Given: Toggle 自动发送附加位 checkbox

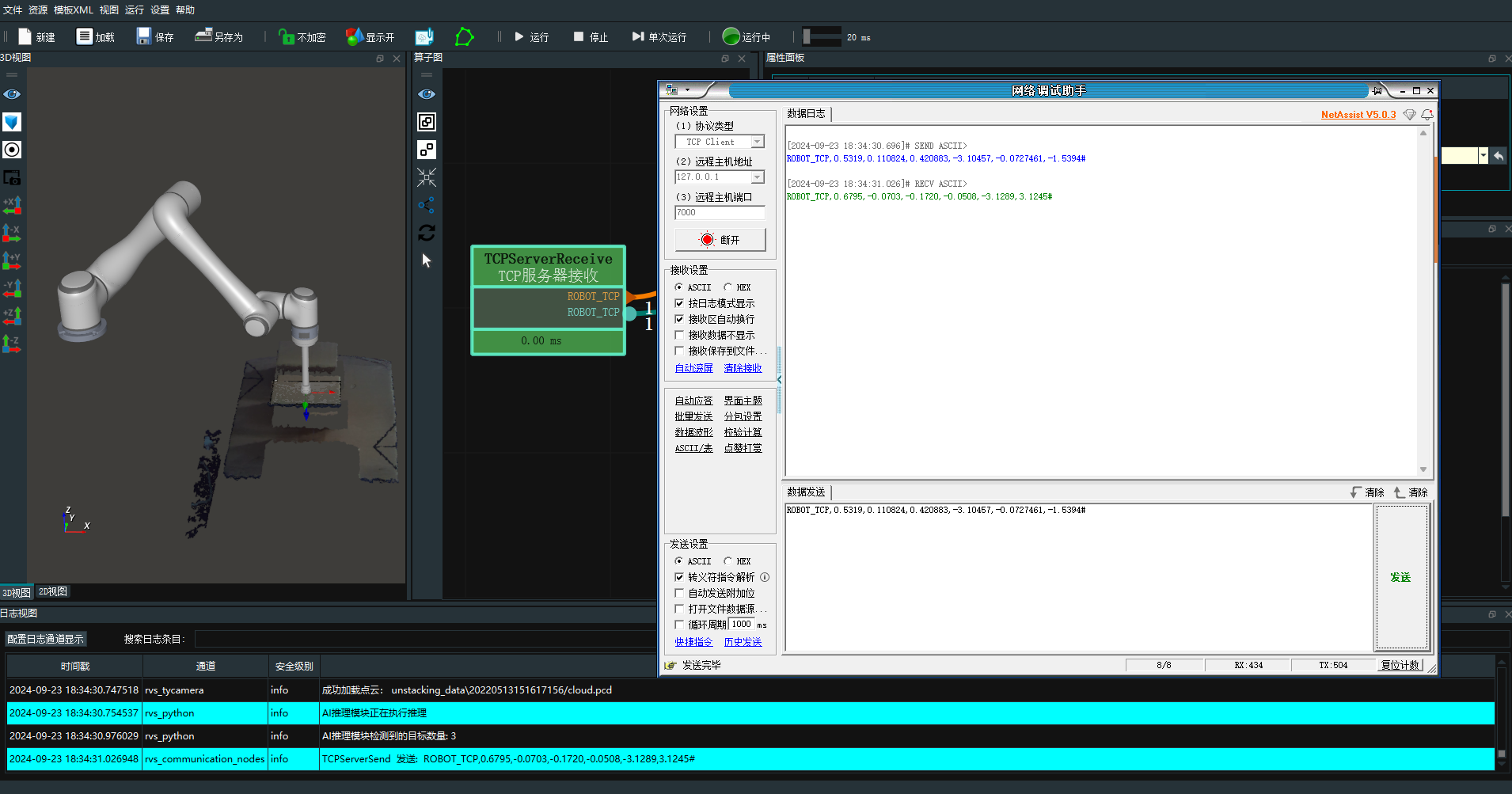Looking at the screenshot, I should [x=679, y=593].
